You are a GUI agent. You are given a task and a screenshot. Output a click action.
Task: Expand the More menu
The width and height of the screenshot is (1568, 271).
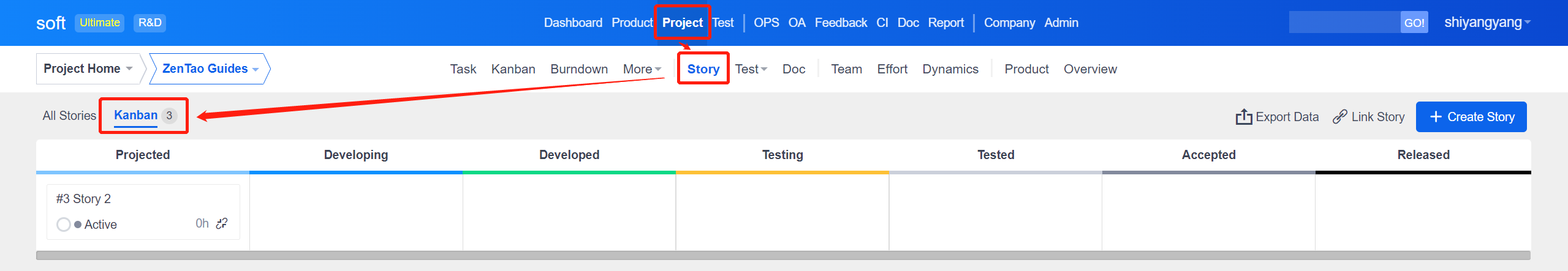point(642,69)
